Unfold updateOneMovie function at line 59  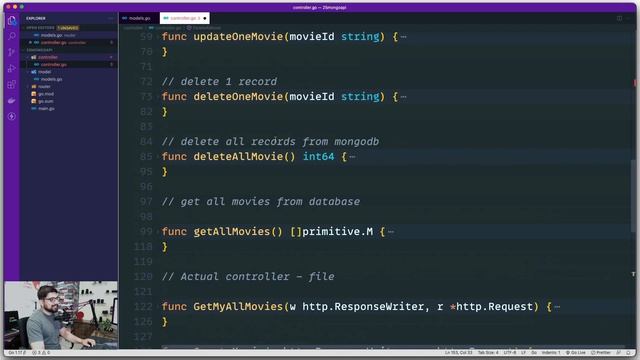click(158, 37)
